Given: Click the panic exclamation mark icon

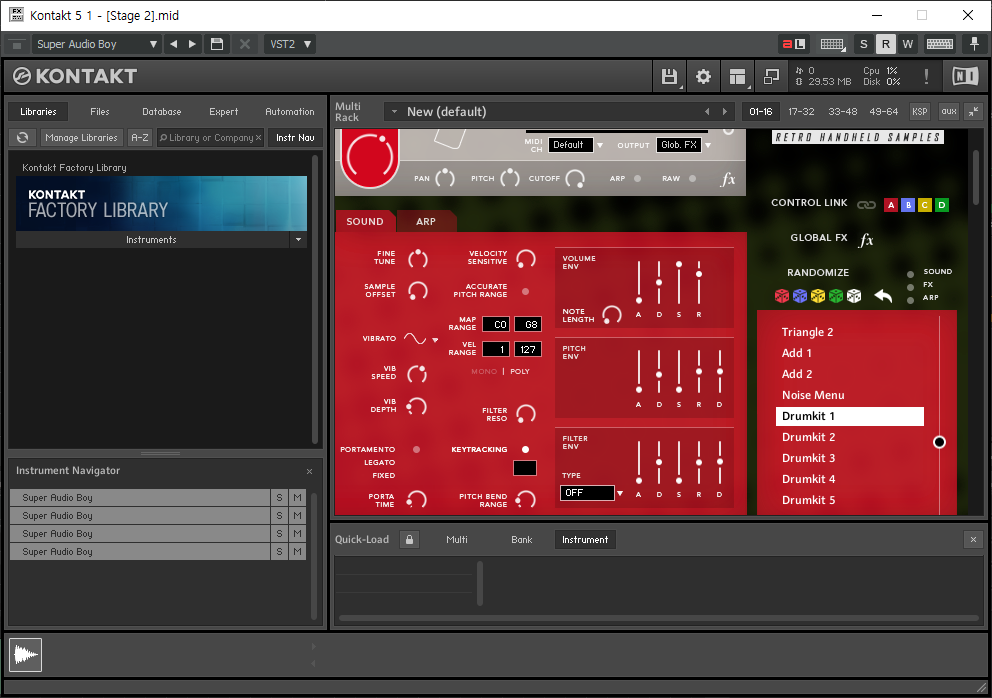Looking at the screenshot, I should (x=926, y=77).
